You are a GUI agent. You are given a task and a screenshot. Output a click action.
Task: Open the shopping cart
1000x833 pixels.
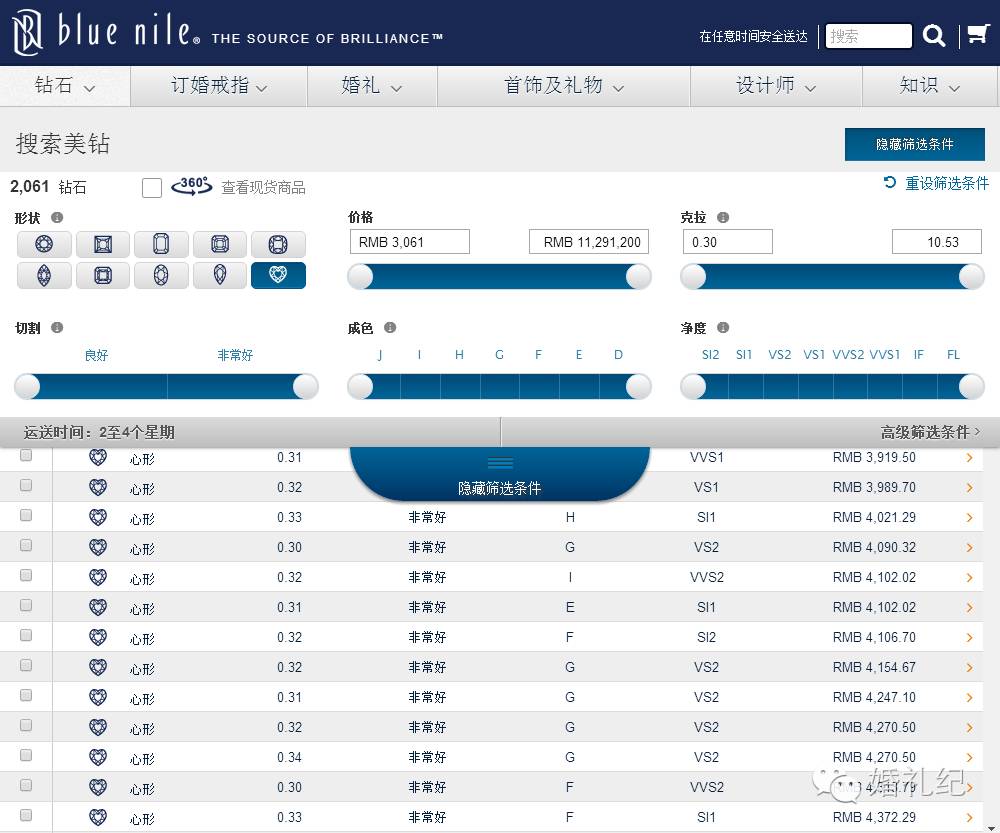(977, 36)
